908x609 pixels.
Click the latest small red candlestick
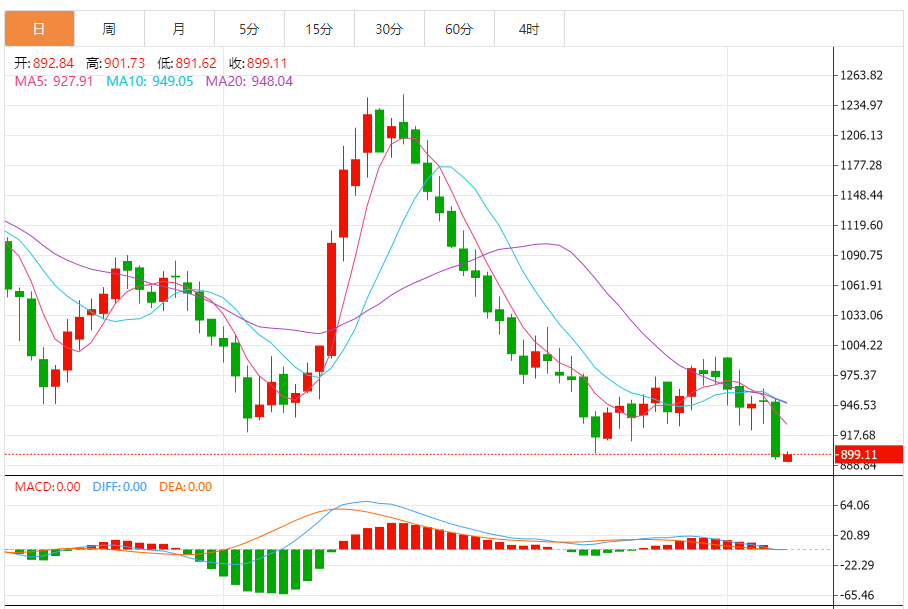(x=788, y=457)
